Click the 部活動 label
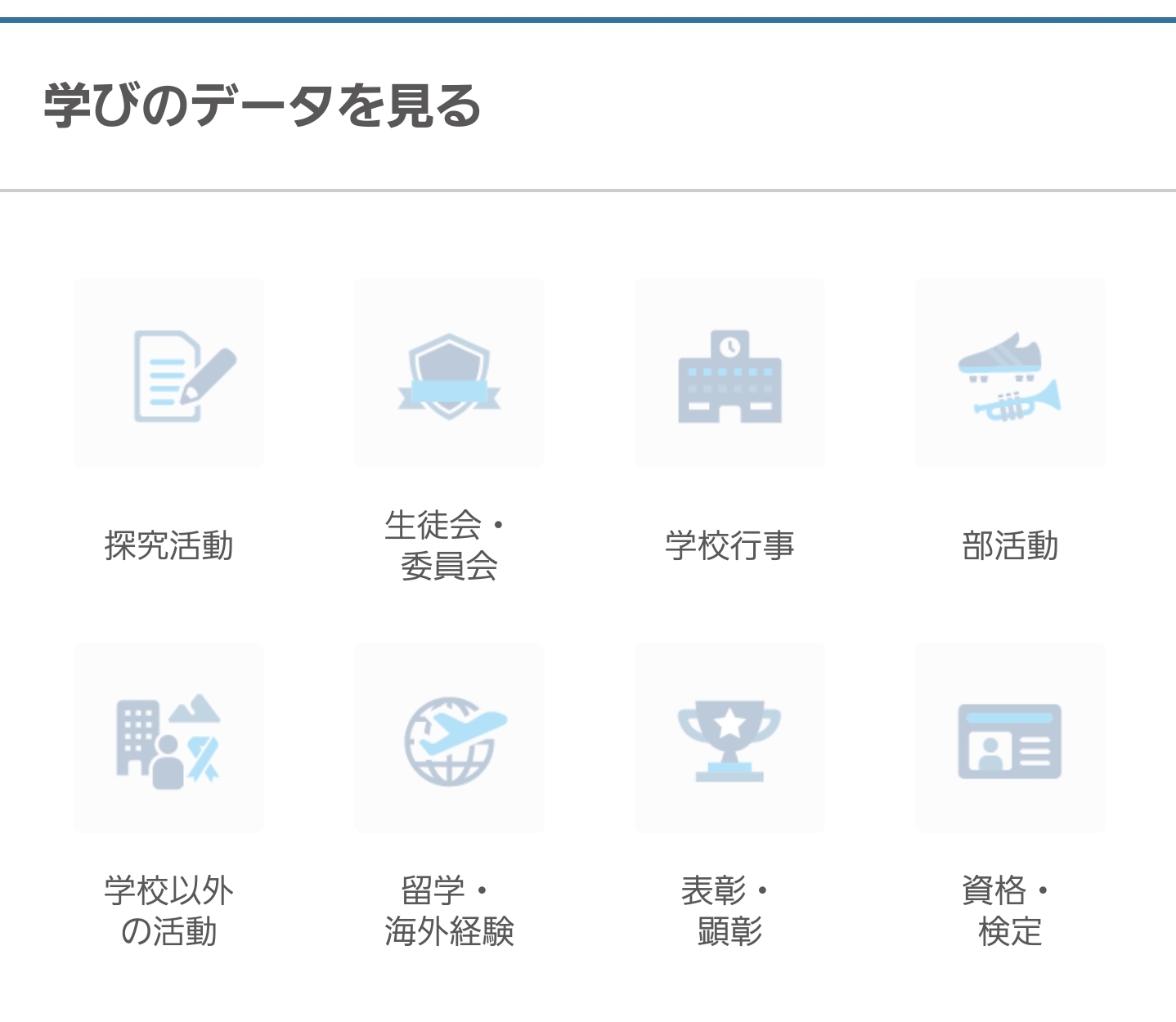 1010,545
